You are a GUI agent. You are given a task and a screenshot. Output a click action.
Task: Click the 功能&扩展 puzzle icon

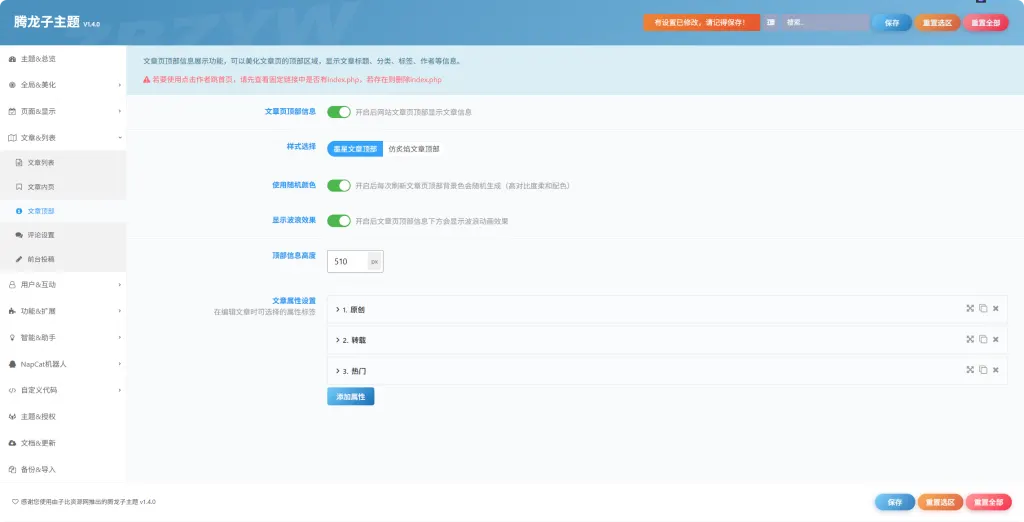(x=12, y=311)
